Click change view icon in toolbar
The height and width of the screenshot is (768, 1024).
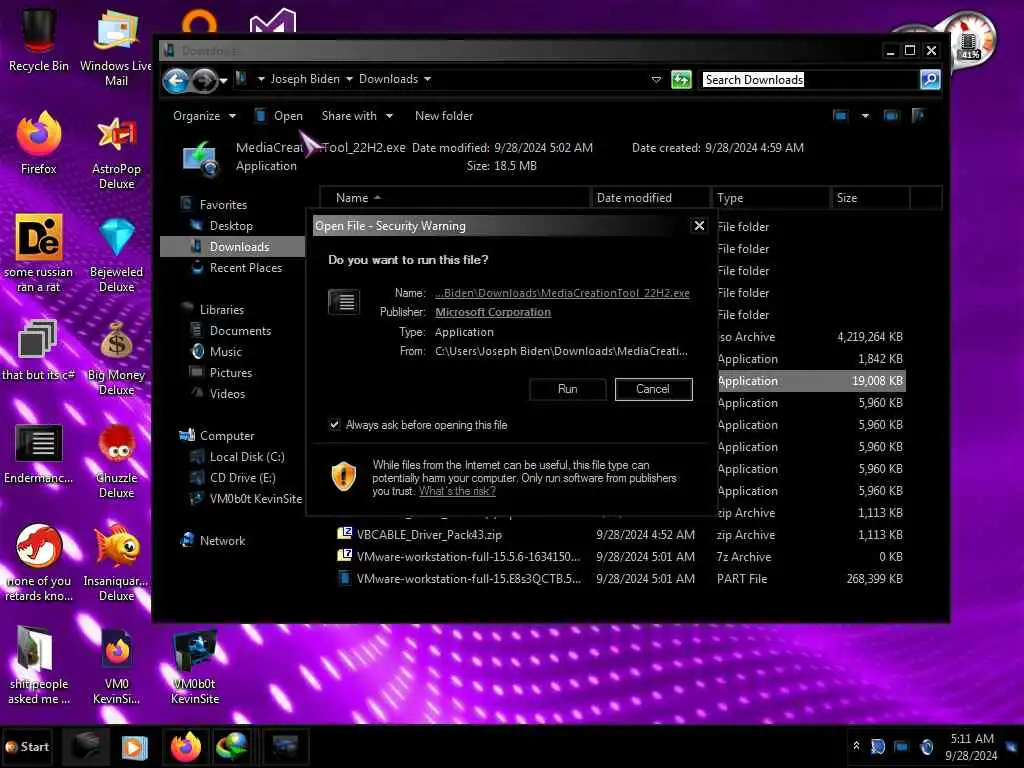tap(840, 116)
